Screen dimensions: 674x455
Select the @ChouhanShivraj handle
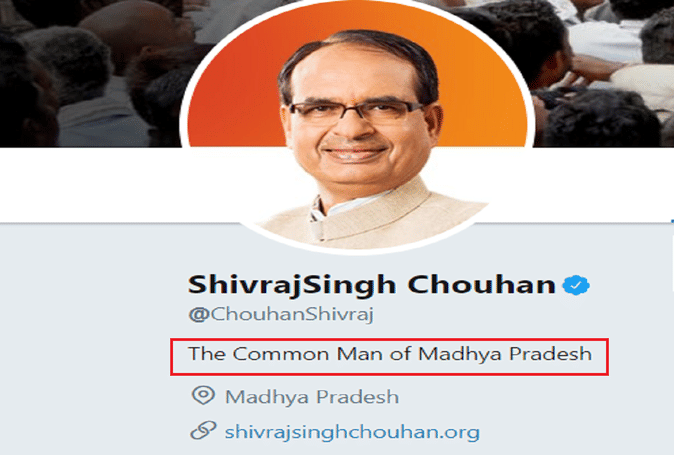pos(281,315)
